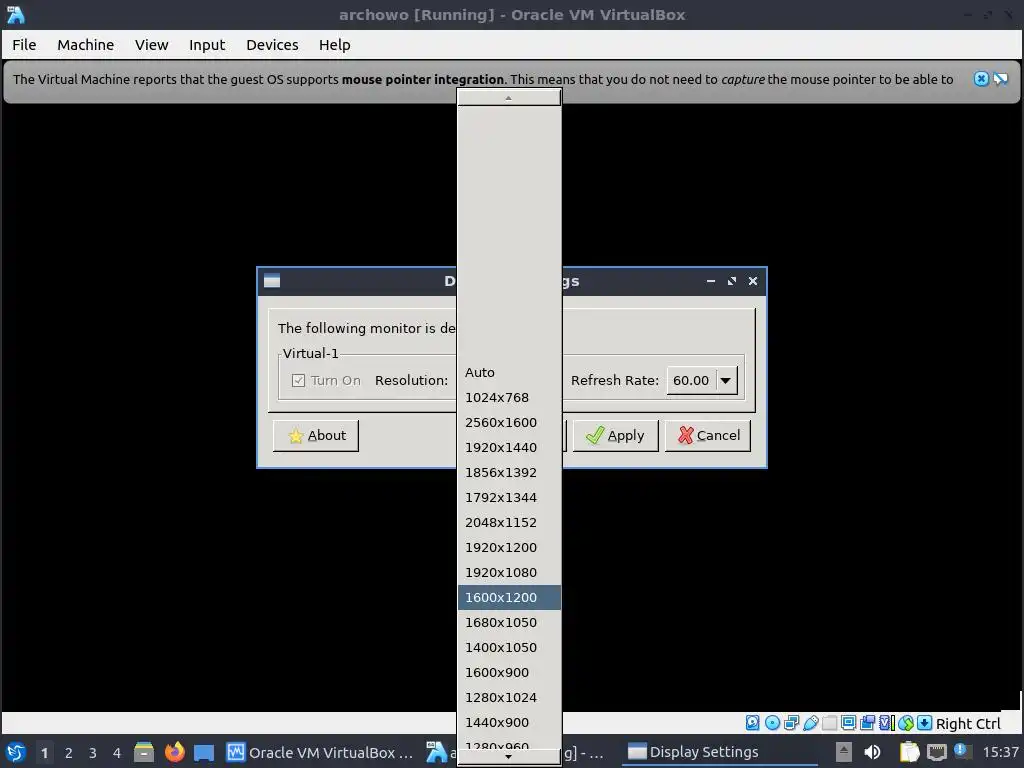Click the list's scroll-up arrow
The image size is (1024, 768).
tap(509, 98)
